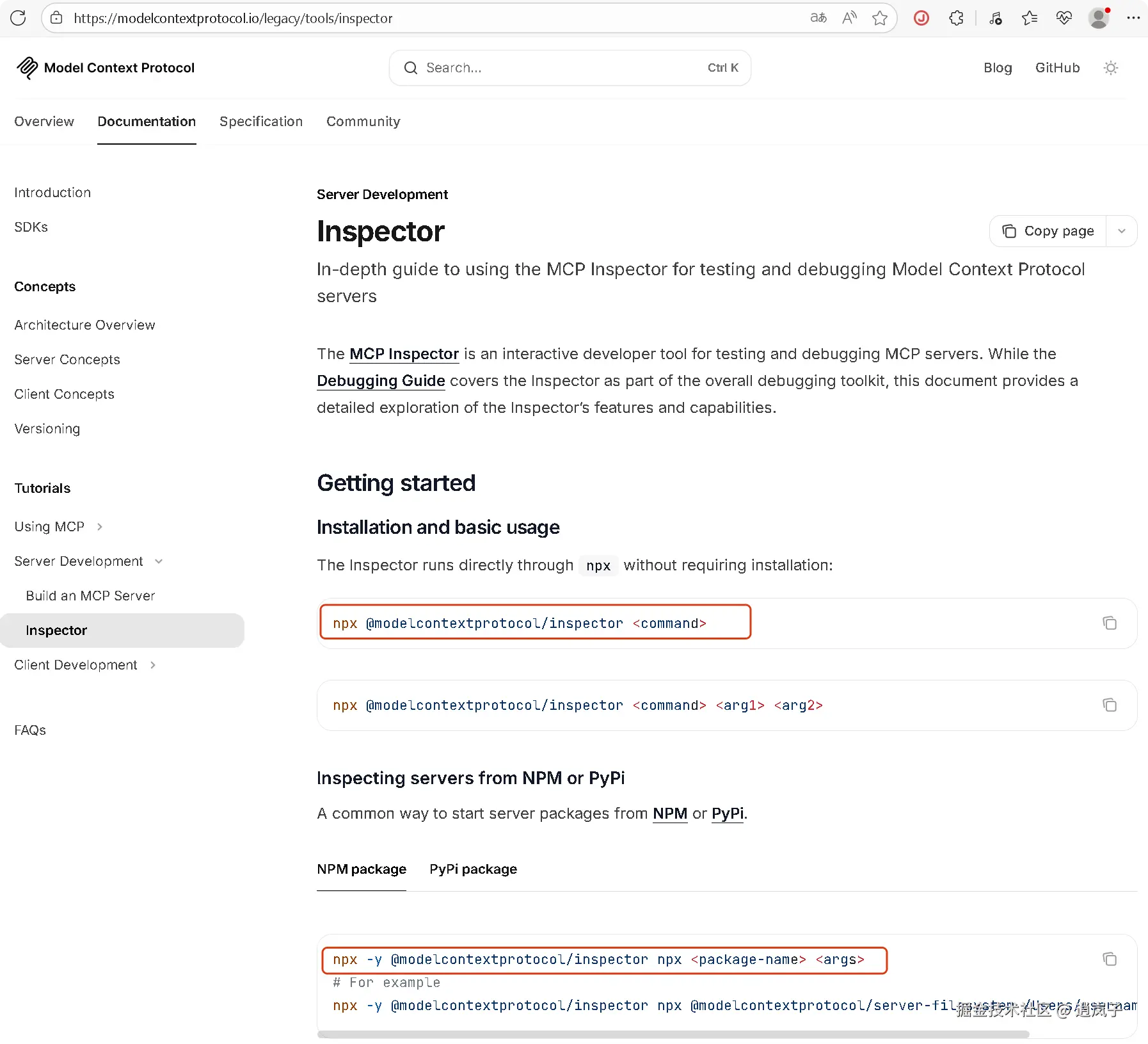Copy the NPM package code block
Viewport: 1148px width, 1044px height.
pos(1110,959)
